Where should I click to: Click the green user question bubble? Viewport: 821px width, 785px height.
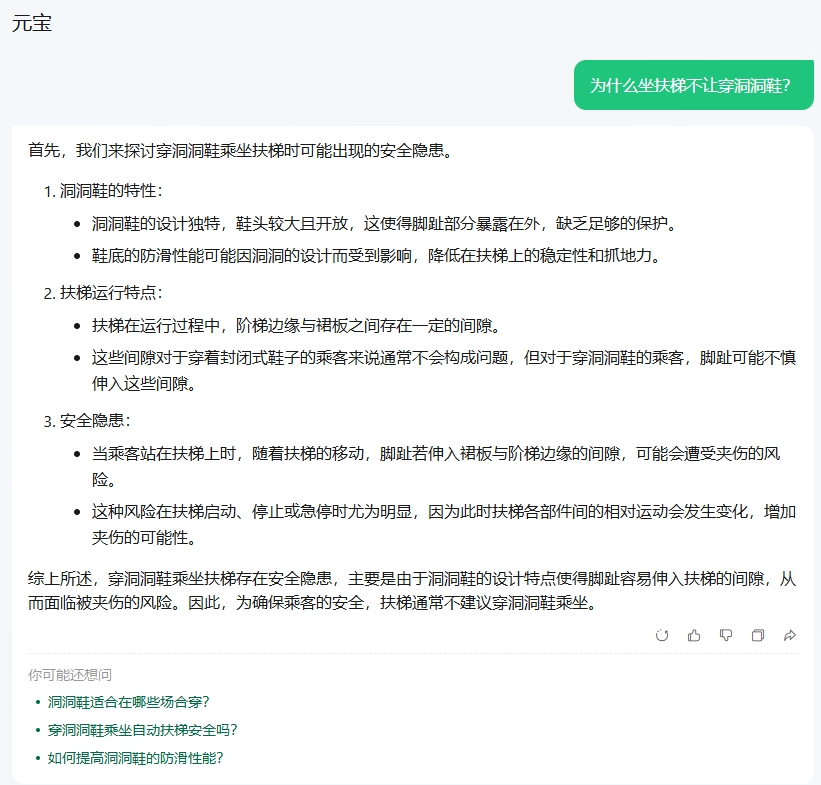click(695, 84)
